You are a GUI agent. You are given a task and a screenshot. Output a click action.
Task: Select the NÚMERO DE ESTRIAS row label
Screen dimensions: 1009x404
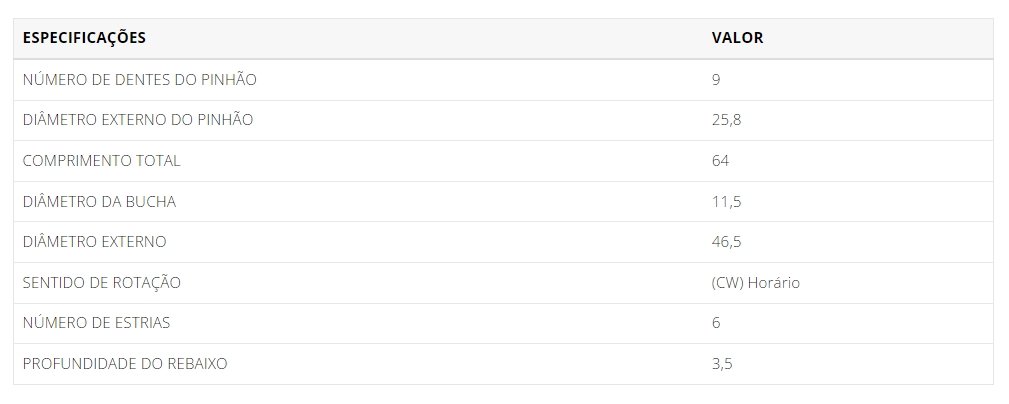point(97,323)
